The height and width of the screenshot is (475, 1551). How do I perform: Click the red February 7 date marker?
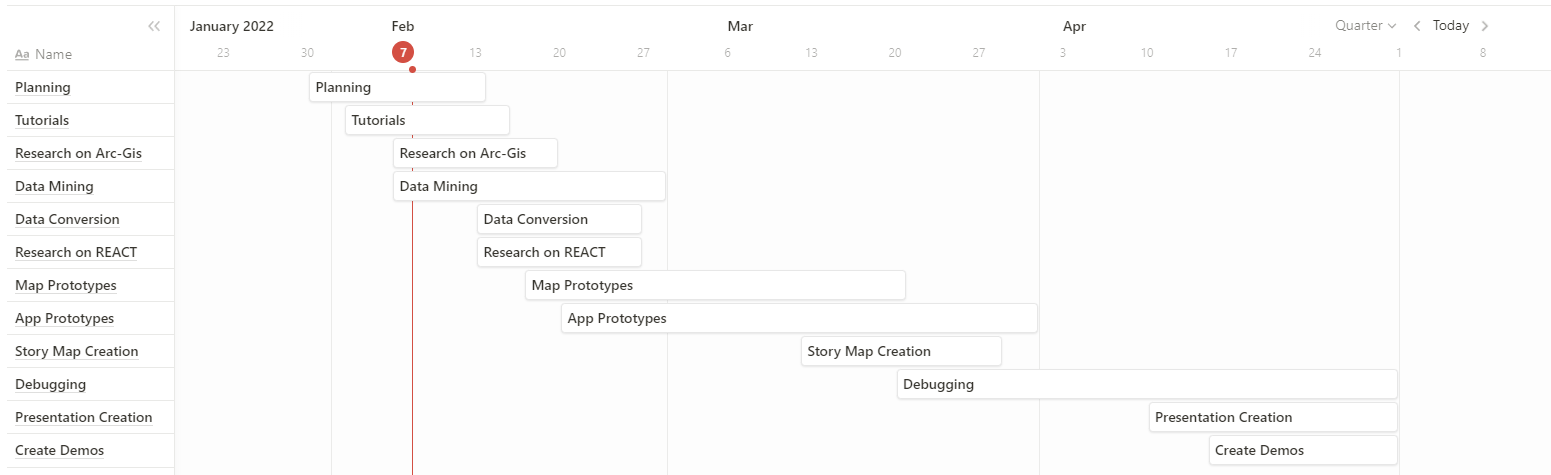[x=403, y=52]
